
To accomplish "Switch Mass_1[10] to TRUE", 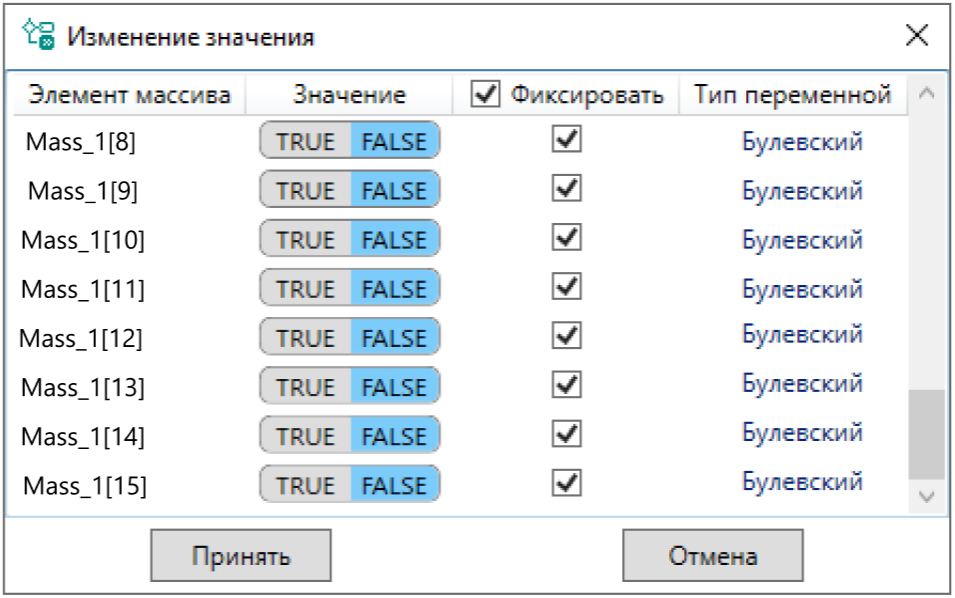I will click(305, 240).
